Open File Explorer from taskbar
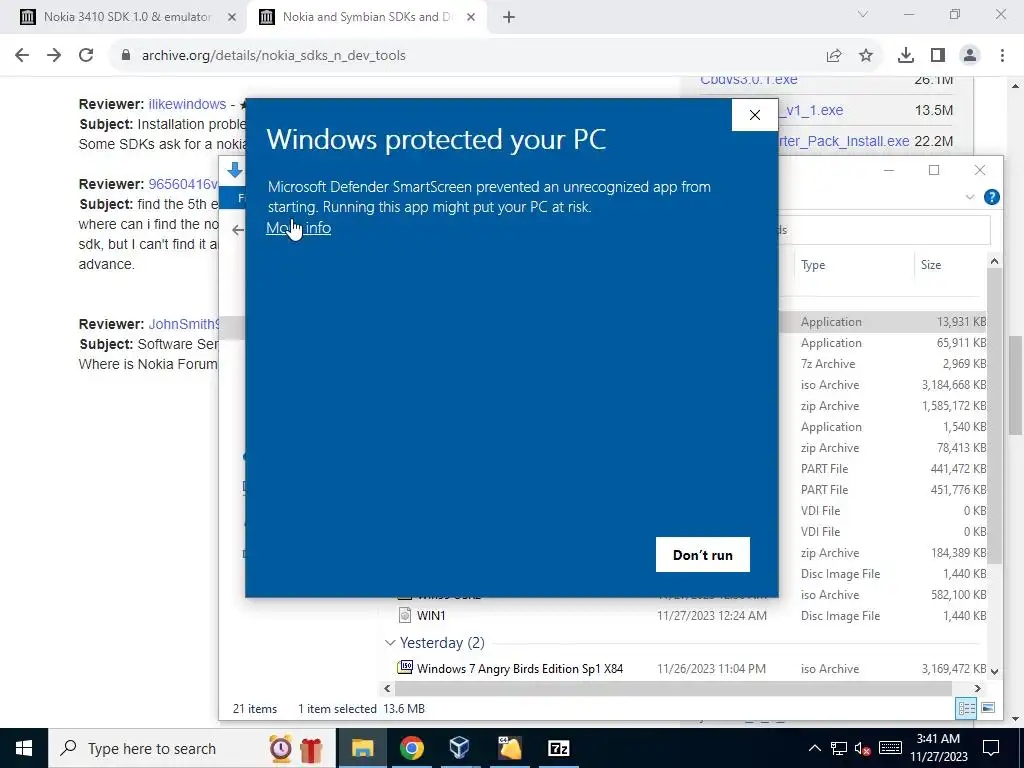Viewport: 1024px width, 768px height. (x=362, y=748)
